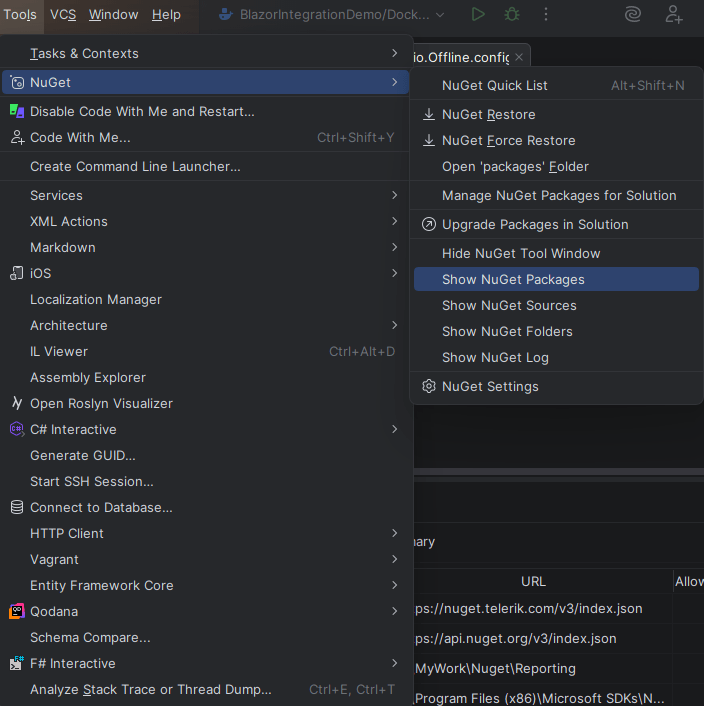The height and width of the screenshot is (706, 704).
Task: Choose Create Command Line Launcher
Action: pyautogui.click(x=205, y=167)
